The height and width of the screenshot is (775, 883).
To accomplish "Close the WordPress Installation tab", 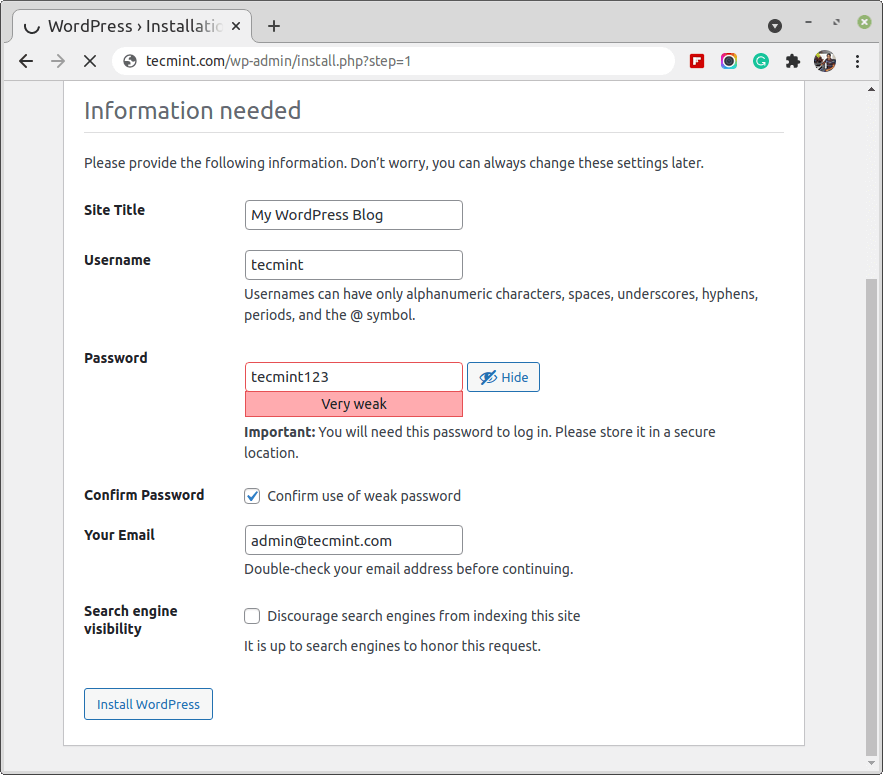I will 236,26.
